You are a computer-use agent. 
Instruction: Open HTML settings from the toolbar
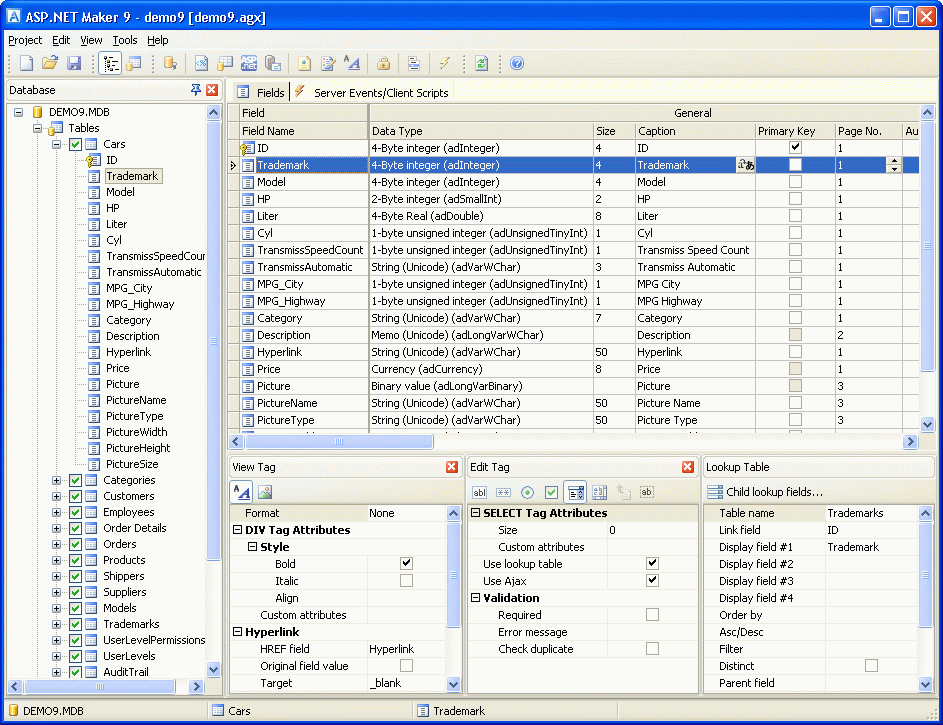pos(201,63)
